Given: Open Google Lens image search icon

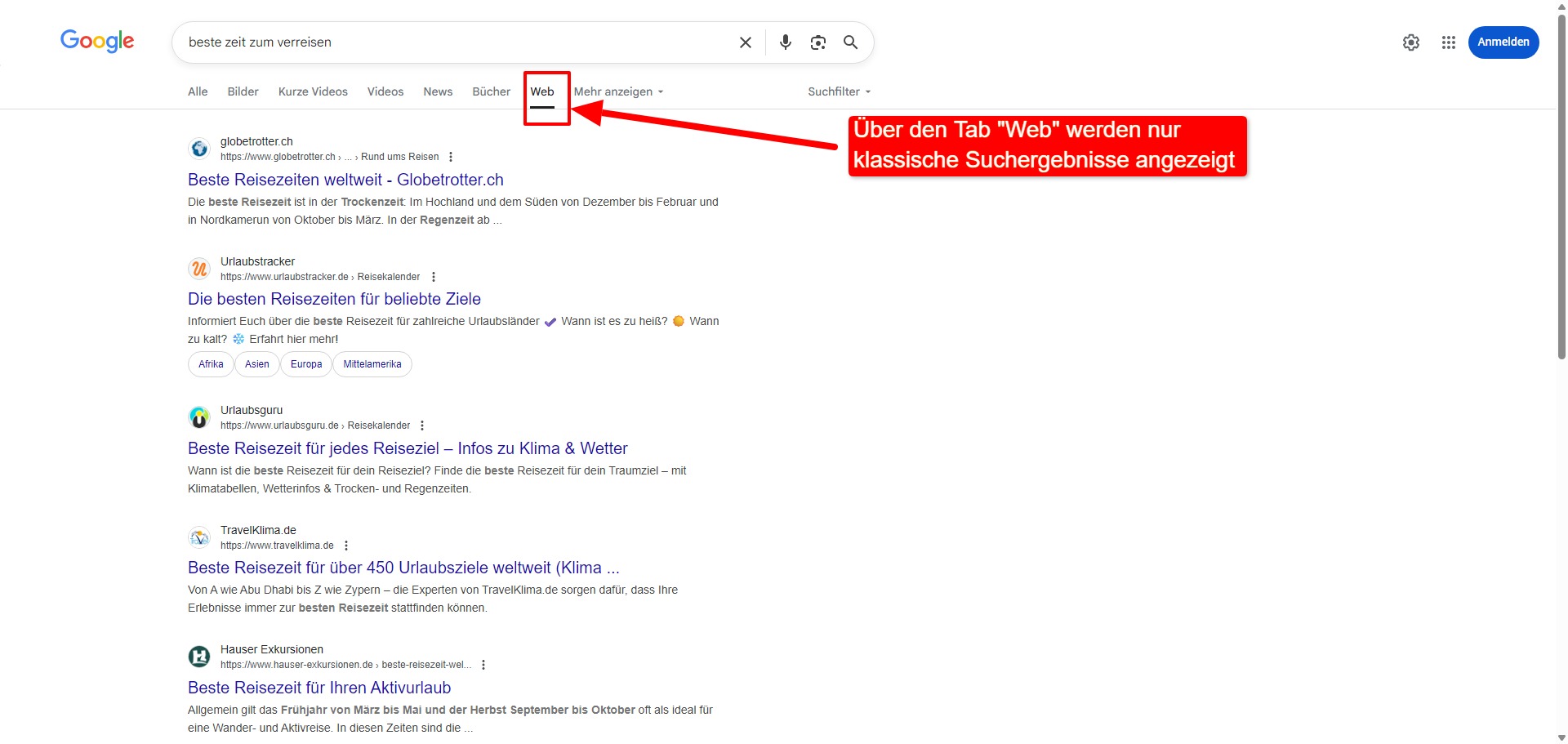Looking at the screenshot, I should (x=817, y=42).
